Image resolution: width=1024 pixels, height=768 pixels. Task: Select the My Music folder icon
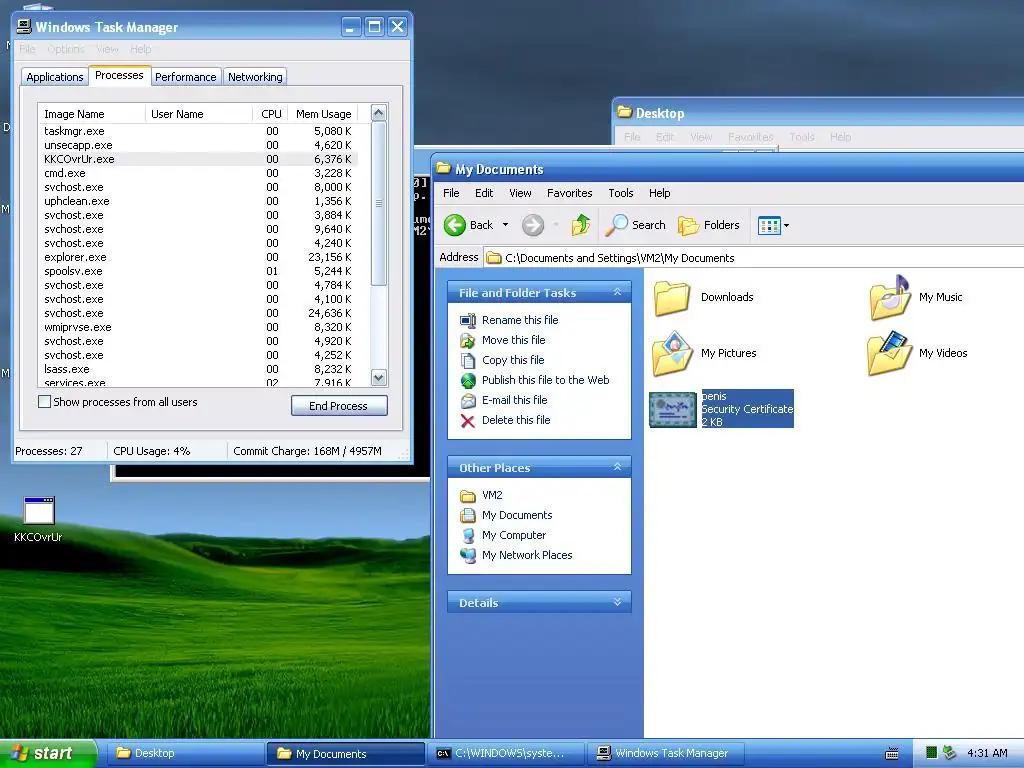(x=890, y=298)
